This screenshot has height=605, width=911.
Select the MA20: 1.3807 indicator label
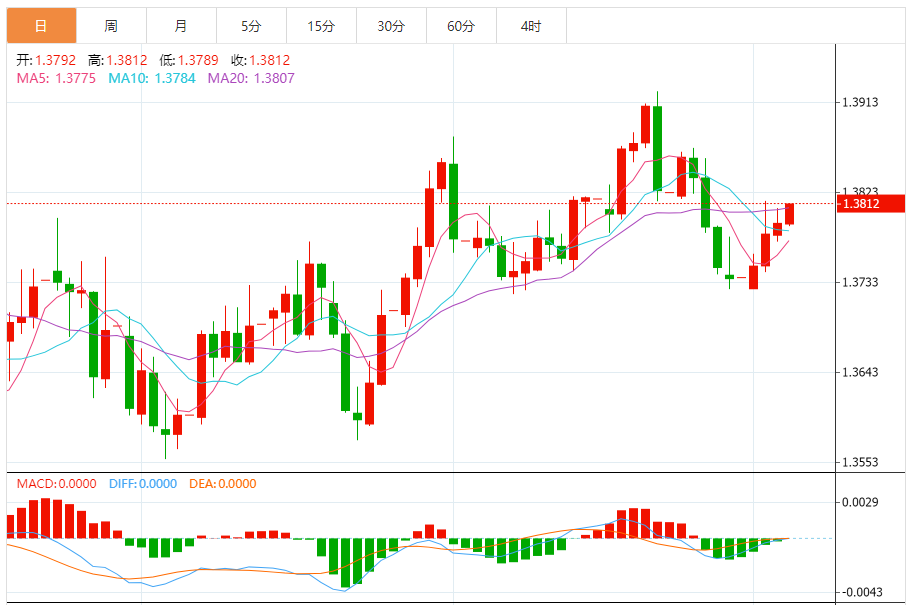coord(251,78)
